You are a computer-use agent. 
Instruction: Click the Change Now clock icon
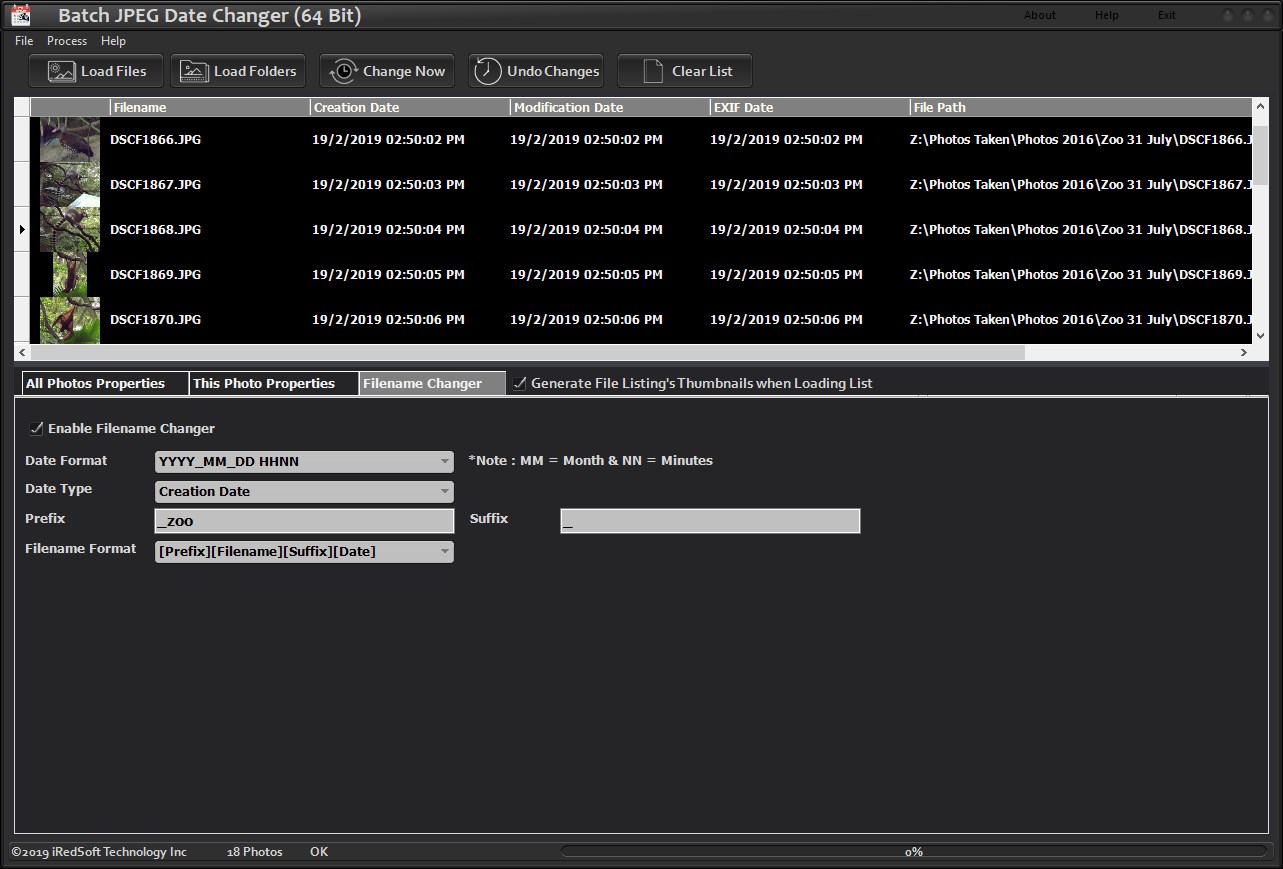tap(344, 71)
